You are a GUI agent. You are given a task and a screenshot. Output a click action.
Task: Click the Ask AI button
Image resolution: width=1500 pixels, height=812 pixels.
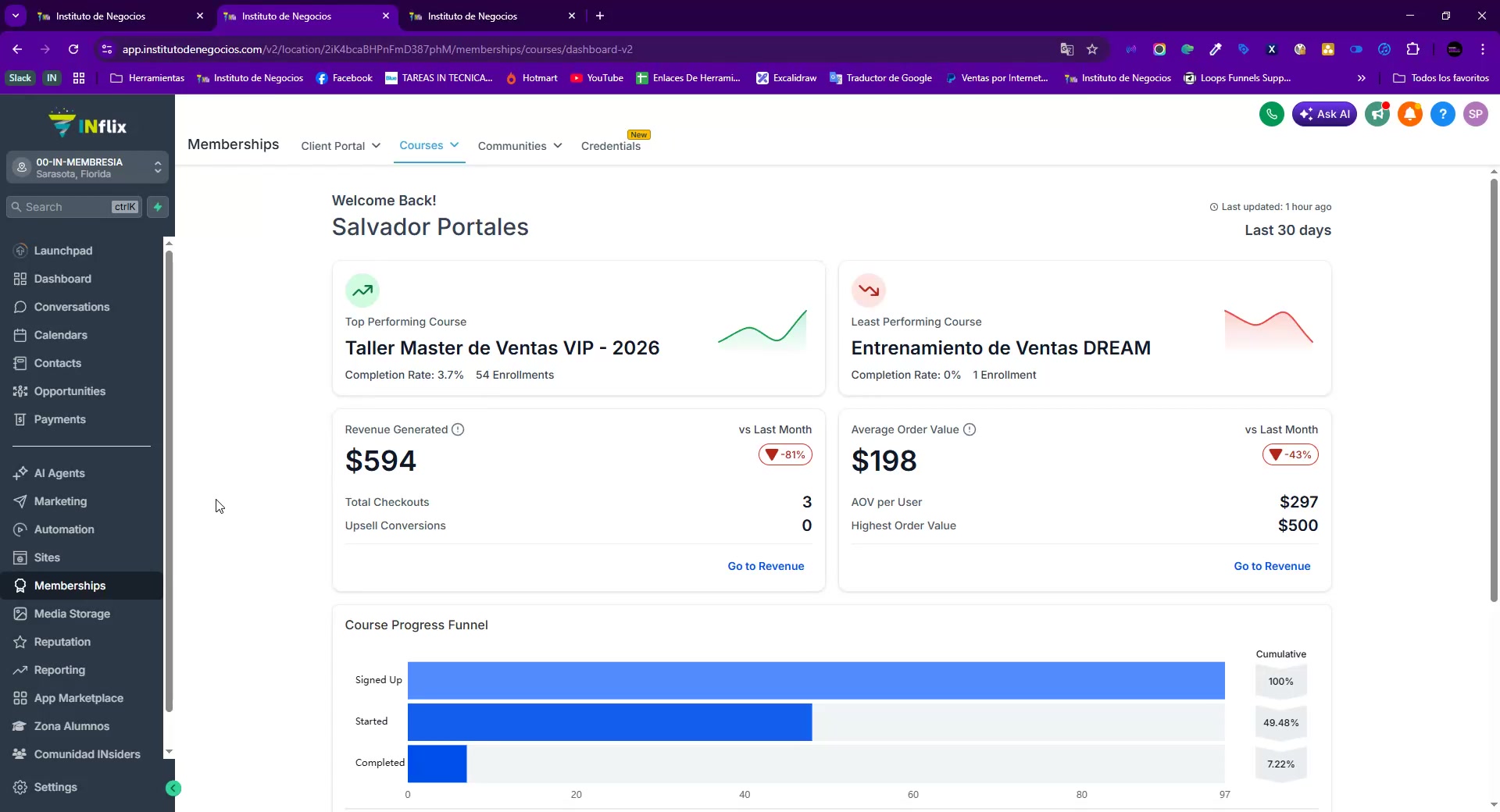(x=1324, y=114)
